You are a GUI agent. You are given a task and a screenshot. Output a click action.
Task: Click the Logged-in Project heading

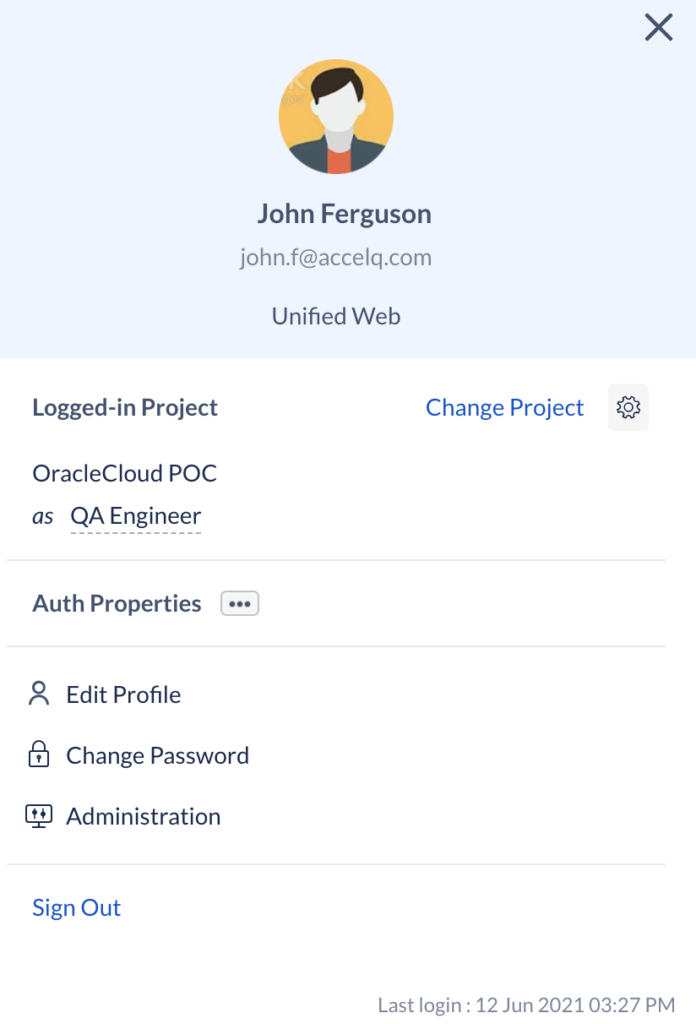point(125,408)
